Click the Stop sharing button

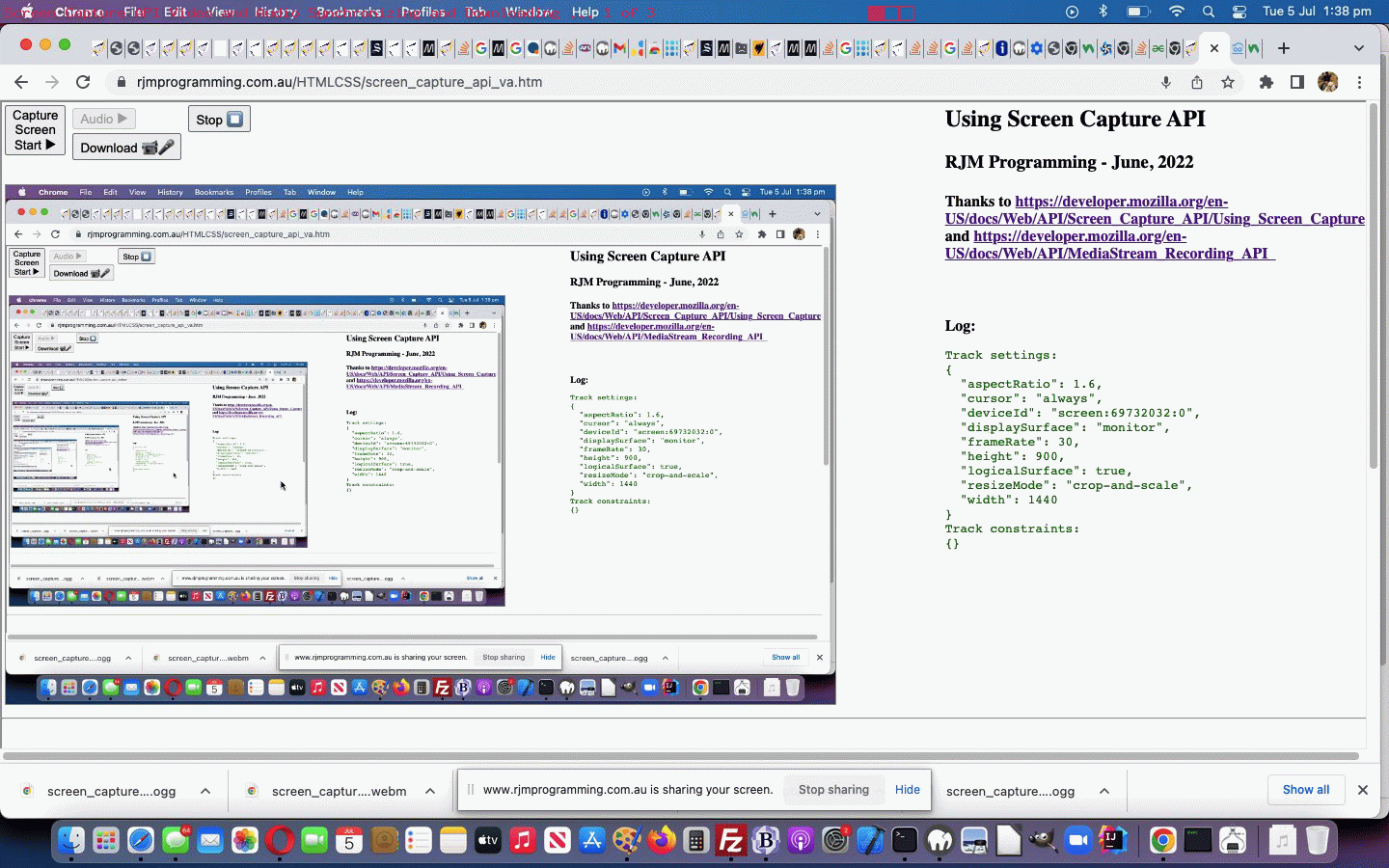pyautogui.click(x=833, y=790)
